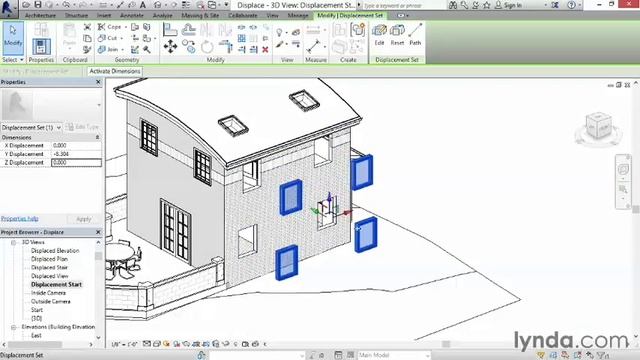Open the quick access toolbar customize dropdown
This screenshot has height=360, width=640.
[x=227, y=5]
